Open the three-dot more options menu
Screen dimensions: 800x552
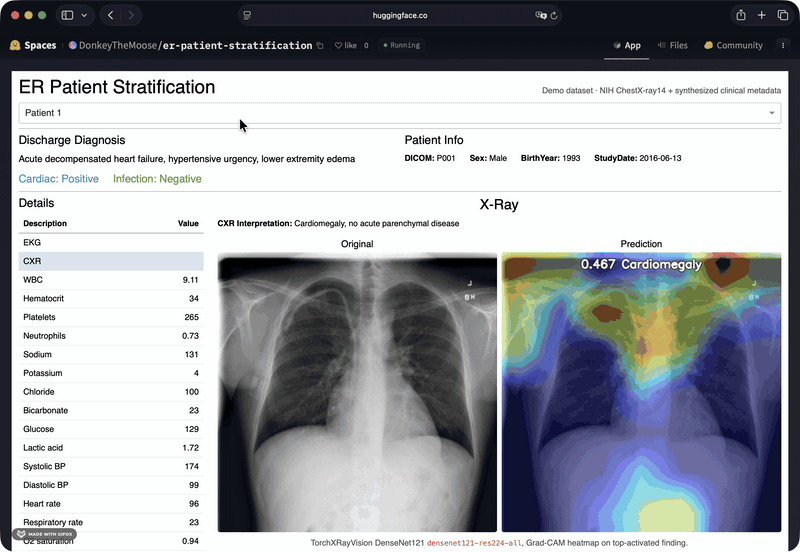(x=783, y=45)
